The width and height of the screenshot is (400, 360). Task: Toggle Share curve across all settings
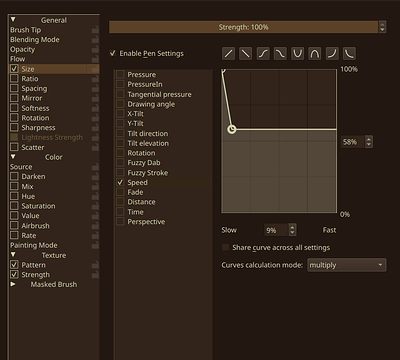[x=226, y=247]
